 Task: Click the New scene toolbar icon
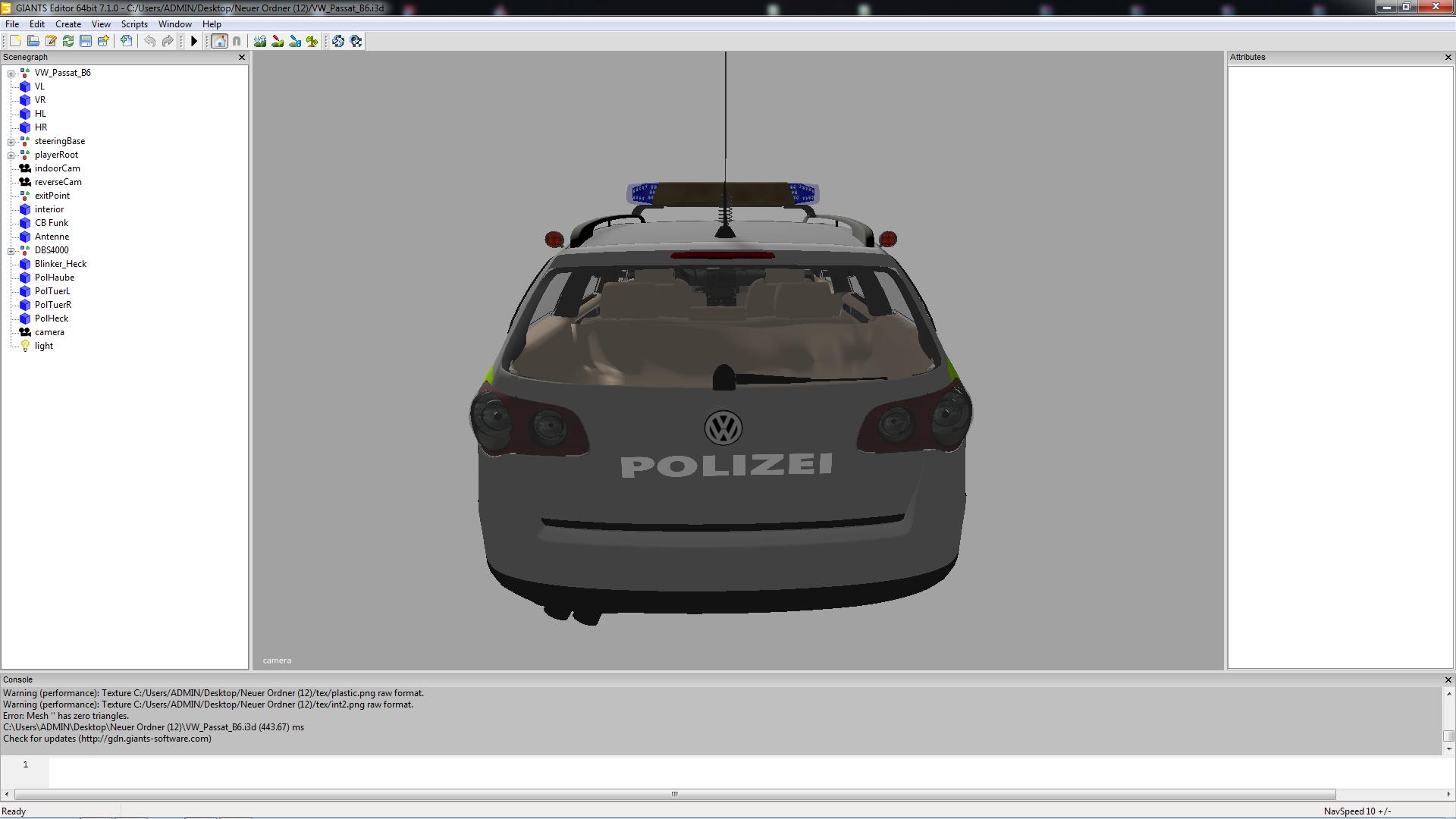click(15, 41)
